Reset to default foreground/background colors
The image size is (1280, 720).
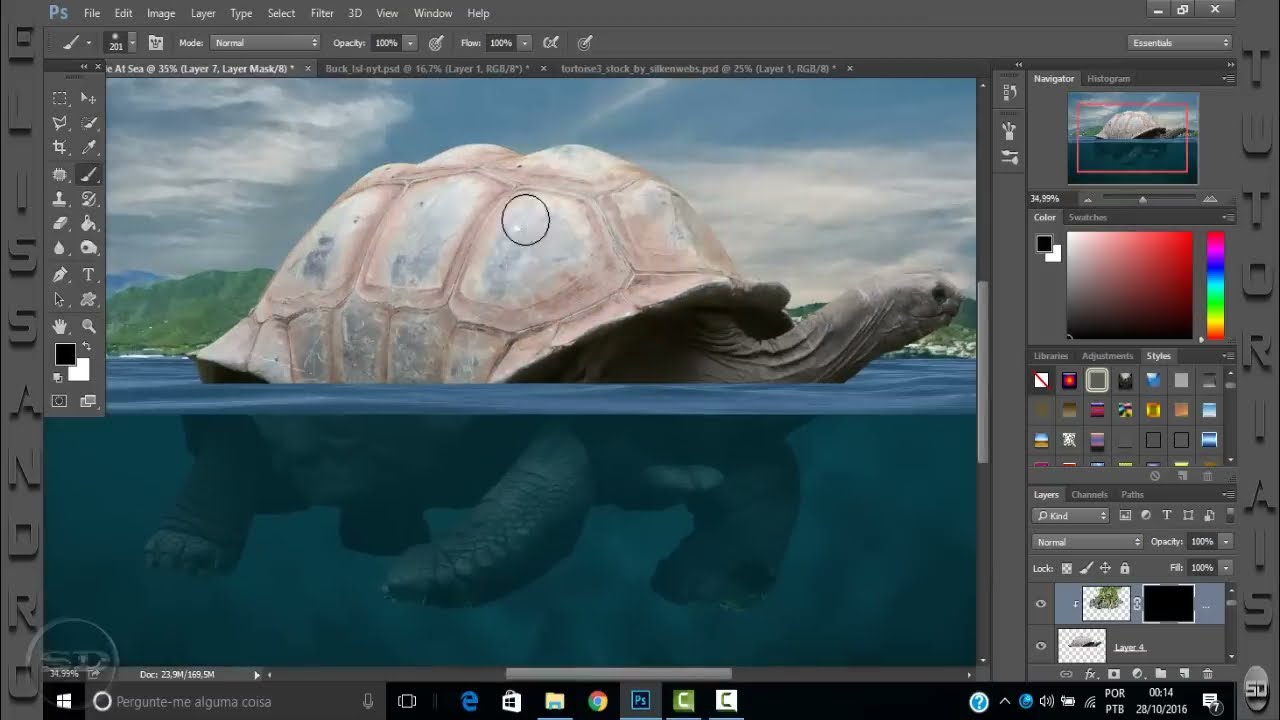click(58, 377)
